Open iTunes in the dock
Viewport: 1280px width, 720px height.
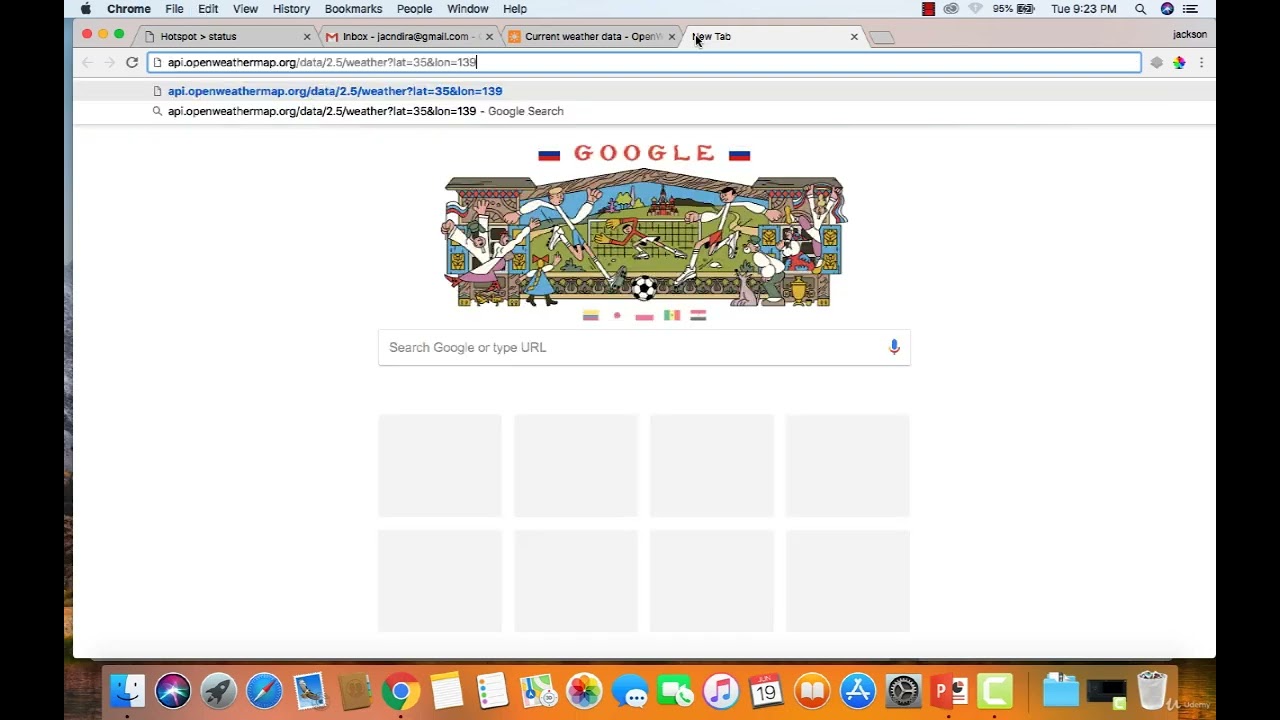pyautogui.click(x=720, y=691)
